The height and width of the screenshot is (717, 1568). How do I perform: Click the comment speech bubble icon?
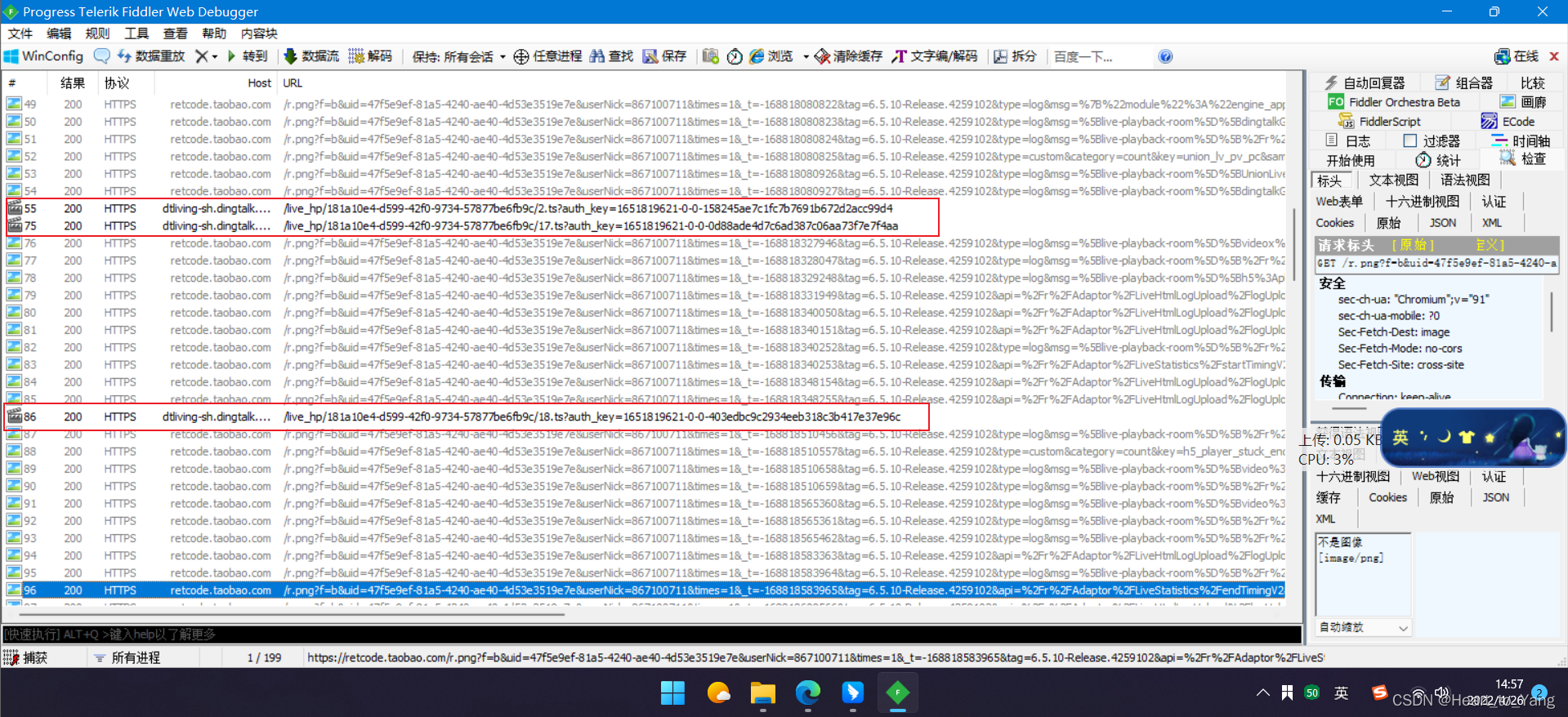pos(102,56)
